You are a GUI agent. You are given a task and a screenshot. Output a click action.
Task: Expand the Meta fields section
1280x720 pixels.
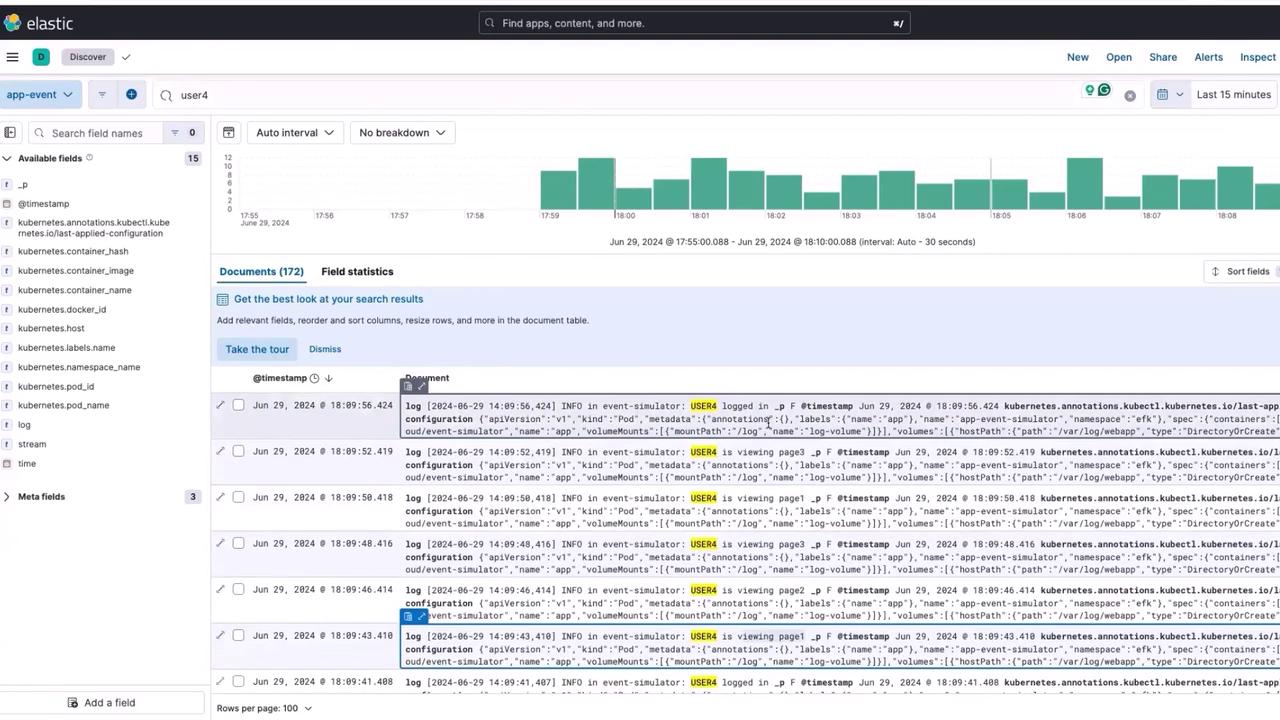coord(41,496)
